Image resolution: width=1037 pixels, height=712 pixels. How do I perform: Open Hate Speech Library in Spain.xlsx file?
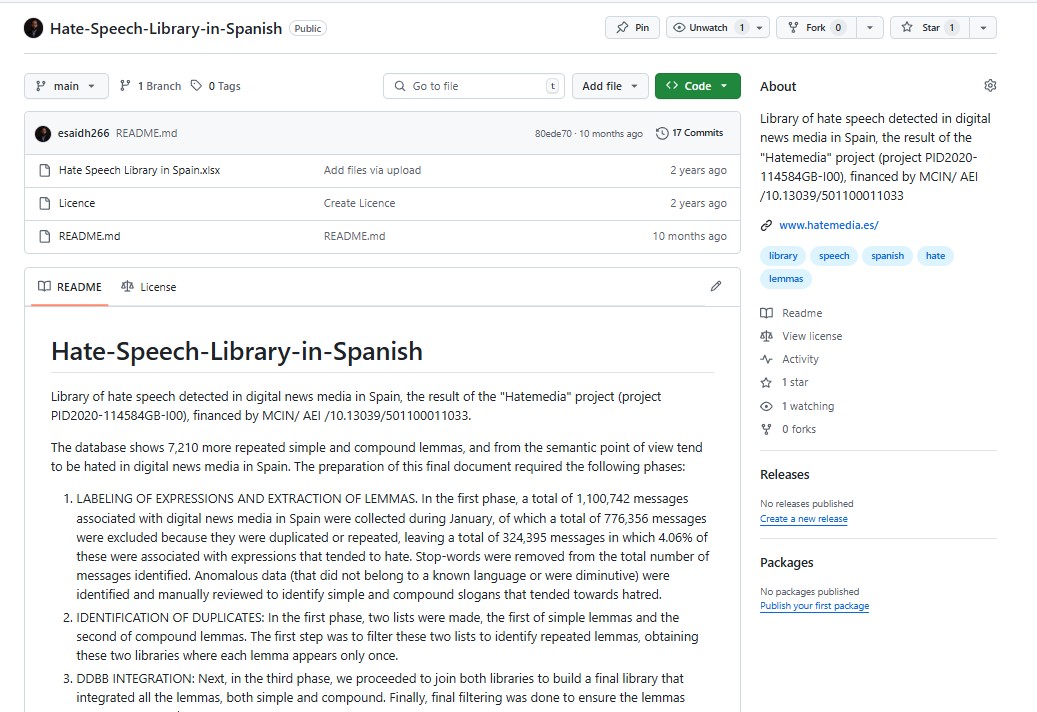pyautogui.click(x=140, y=171)
